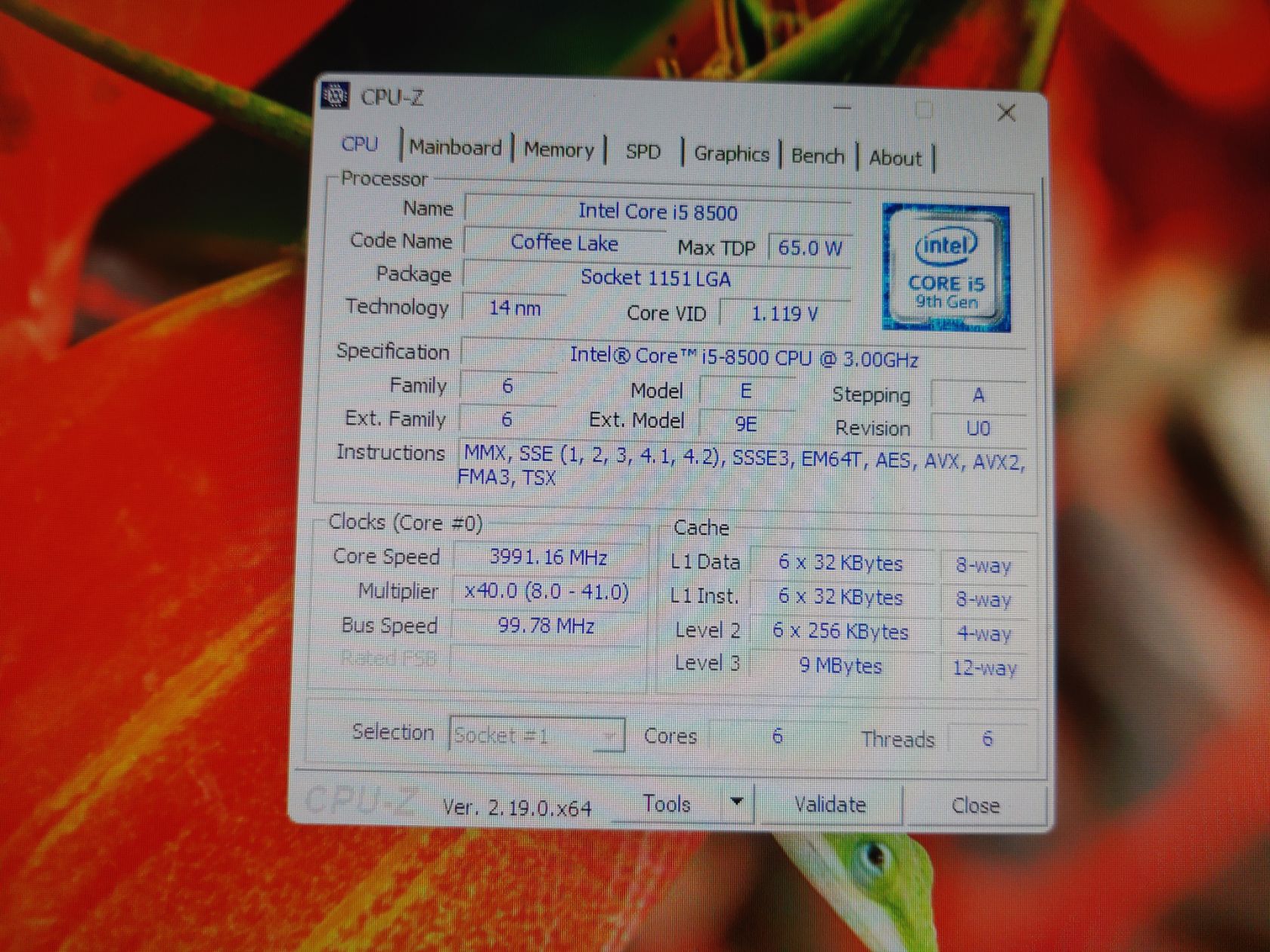Click the Multiplier value 'x40.0 (8.0 - 41.0)'
The width and height of the screenshot is (1270, 952).
pos(547,592)
